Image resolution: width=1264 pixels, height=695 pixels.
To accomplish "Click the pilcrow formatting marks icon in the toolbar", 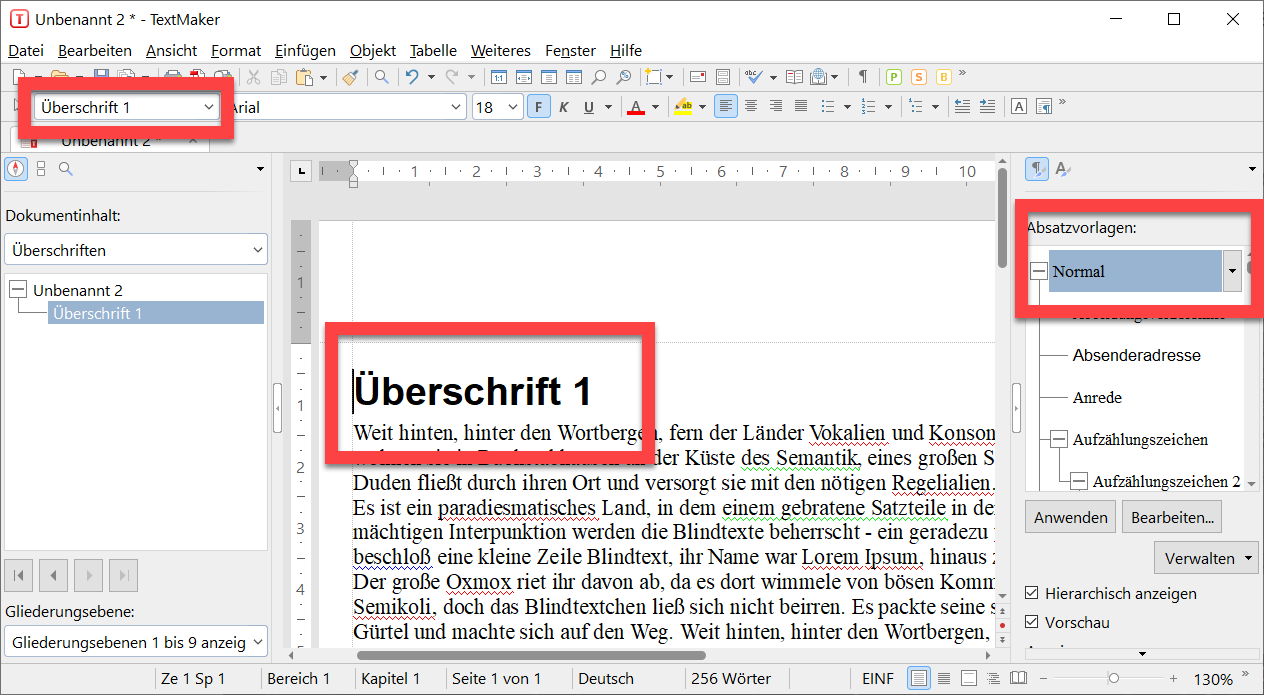I will 862,77.
